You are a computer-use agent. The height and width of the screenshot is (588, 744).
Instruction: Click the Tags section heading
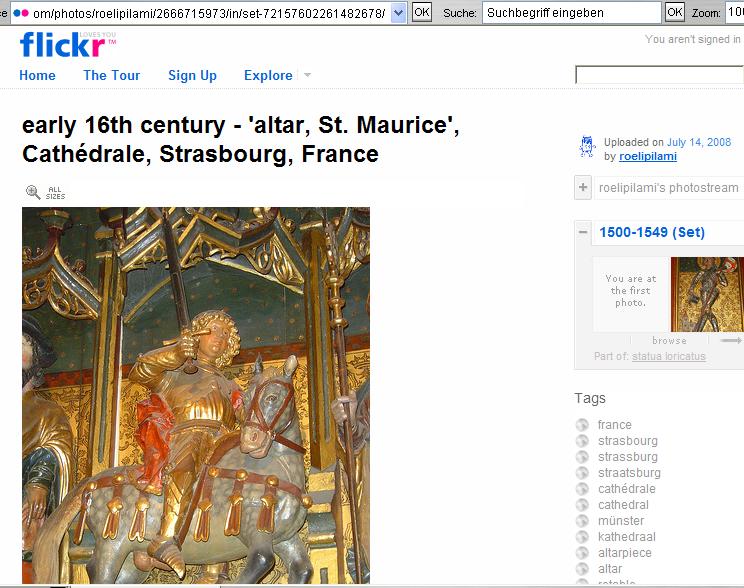(x=590, y=398)
